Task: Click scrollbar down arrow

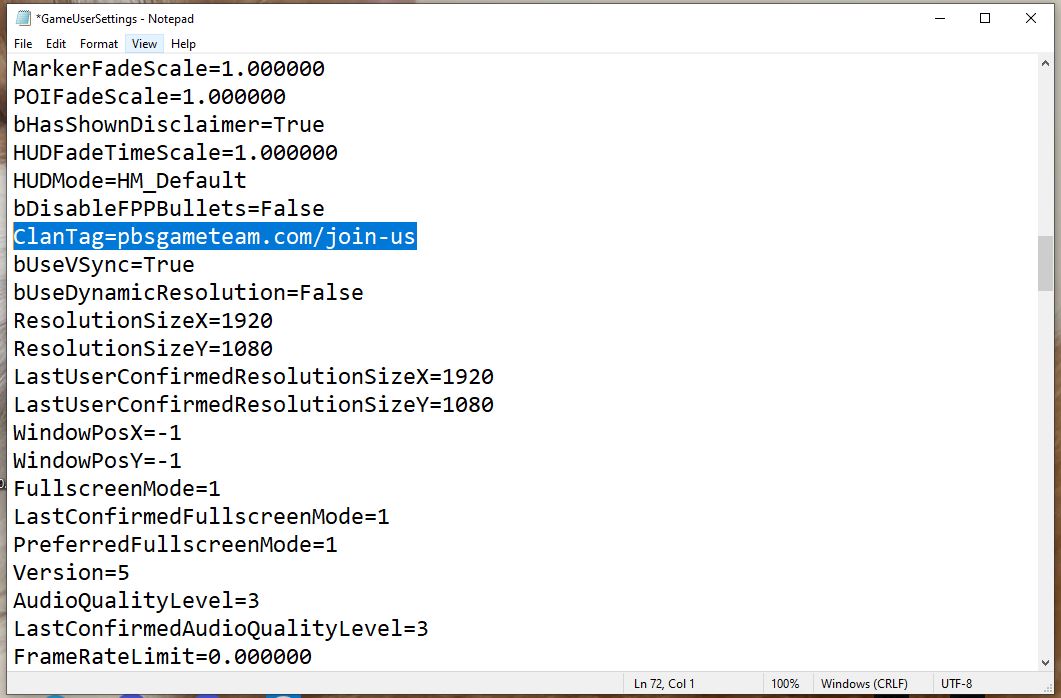Action: pyautogui.click(x=1045, y=663)
